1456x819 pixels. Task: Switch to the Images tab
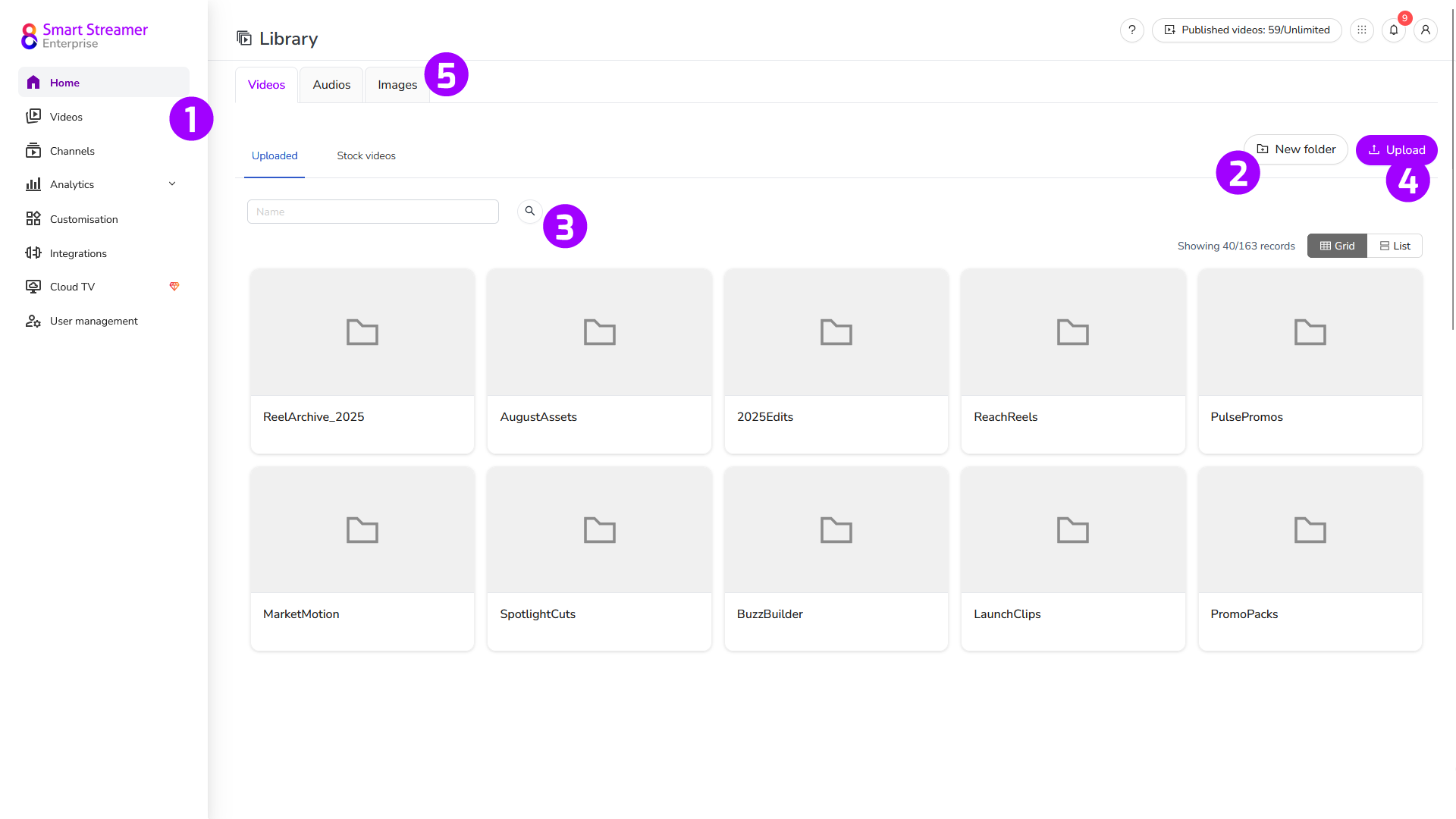(x=397, y=85)
